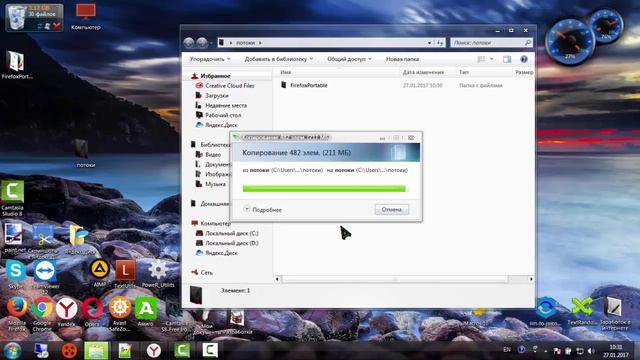Click the EN language indicator

(x=507, y=349)
